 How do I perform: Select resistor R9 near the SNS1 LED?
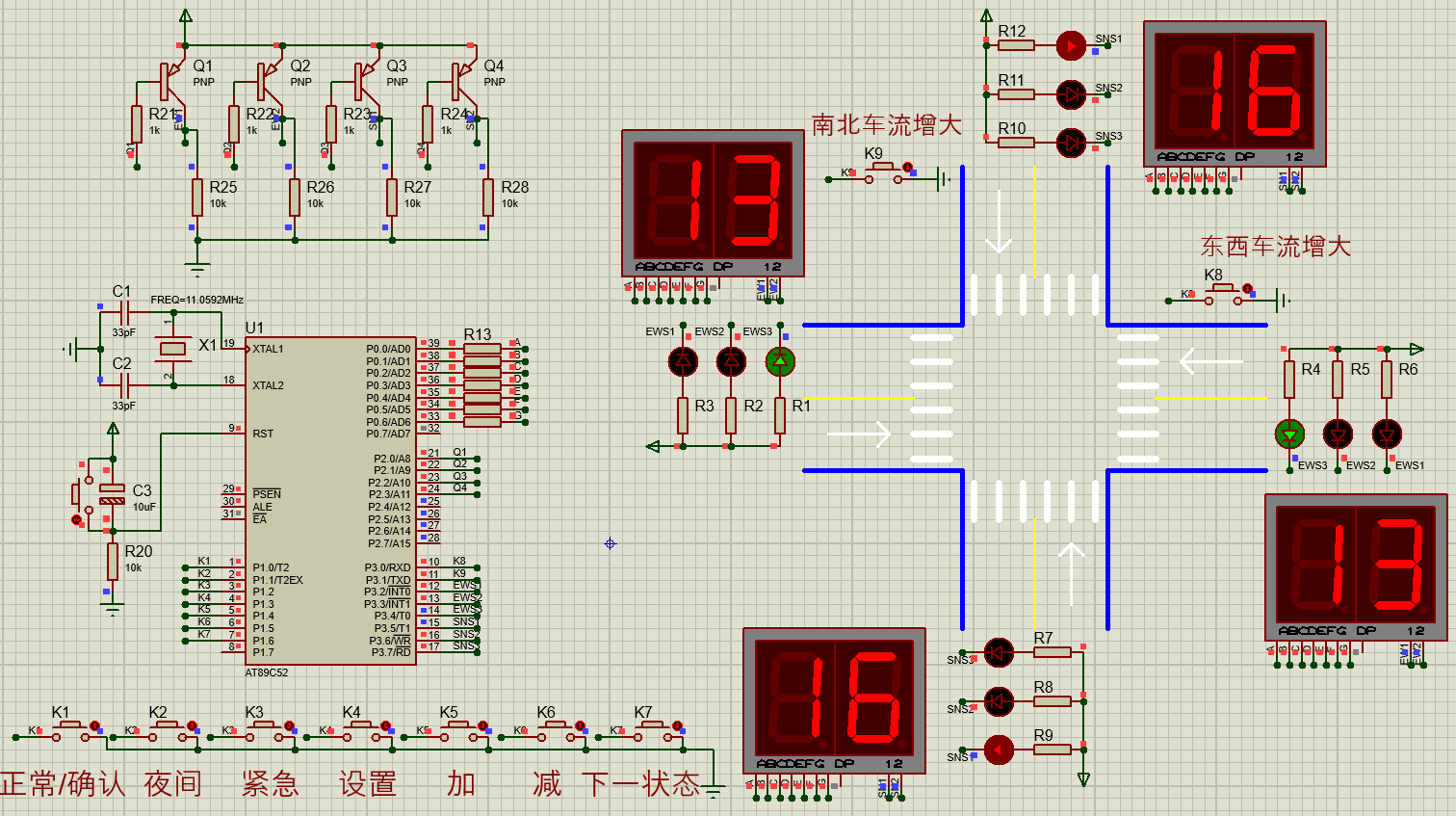(1053, 750)
